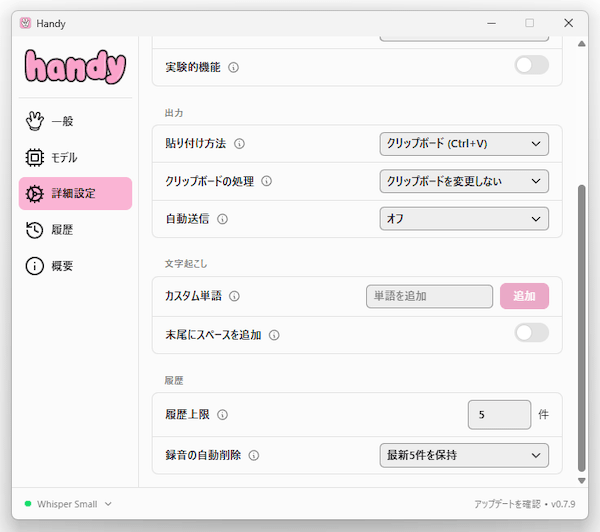The width and height of the screenshot is (600, 532).
Task: Click the info icon next to 自動送信
Action: pos(222,218)
